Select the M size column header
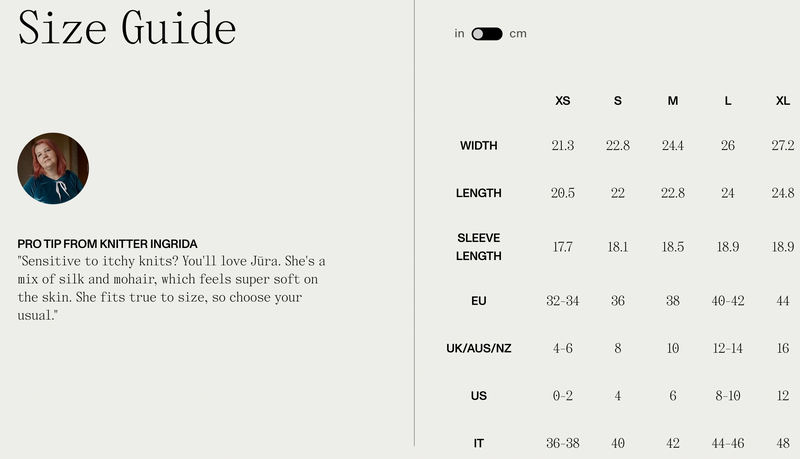The height and width of the screenshot is (459, 800). click(x=673, y=101)
